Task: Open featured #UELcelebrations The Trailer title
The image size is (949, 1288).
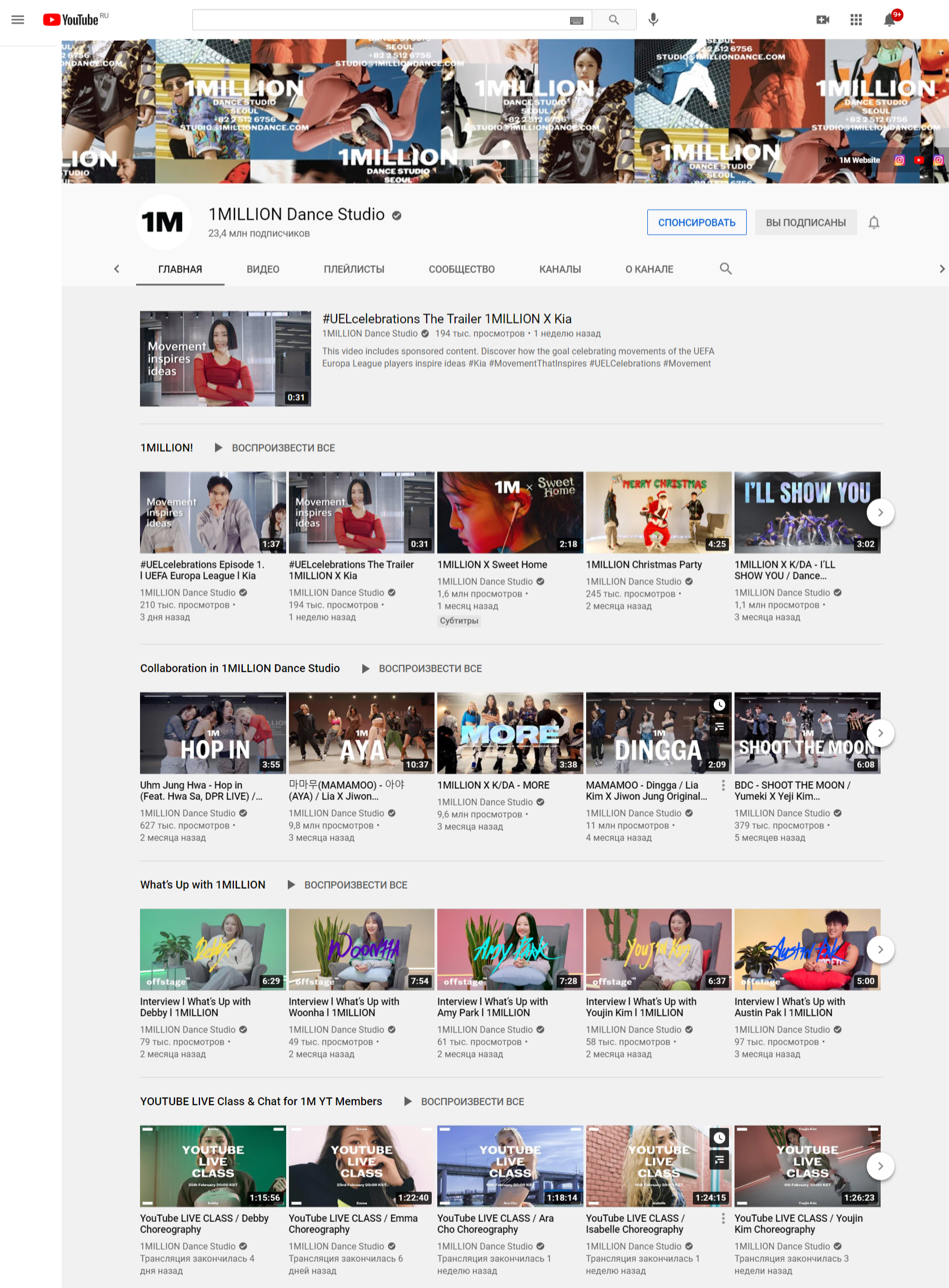Action: [447, 319]
